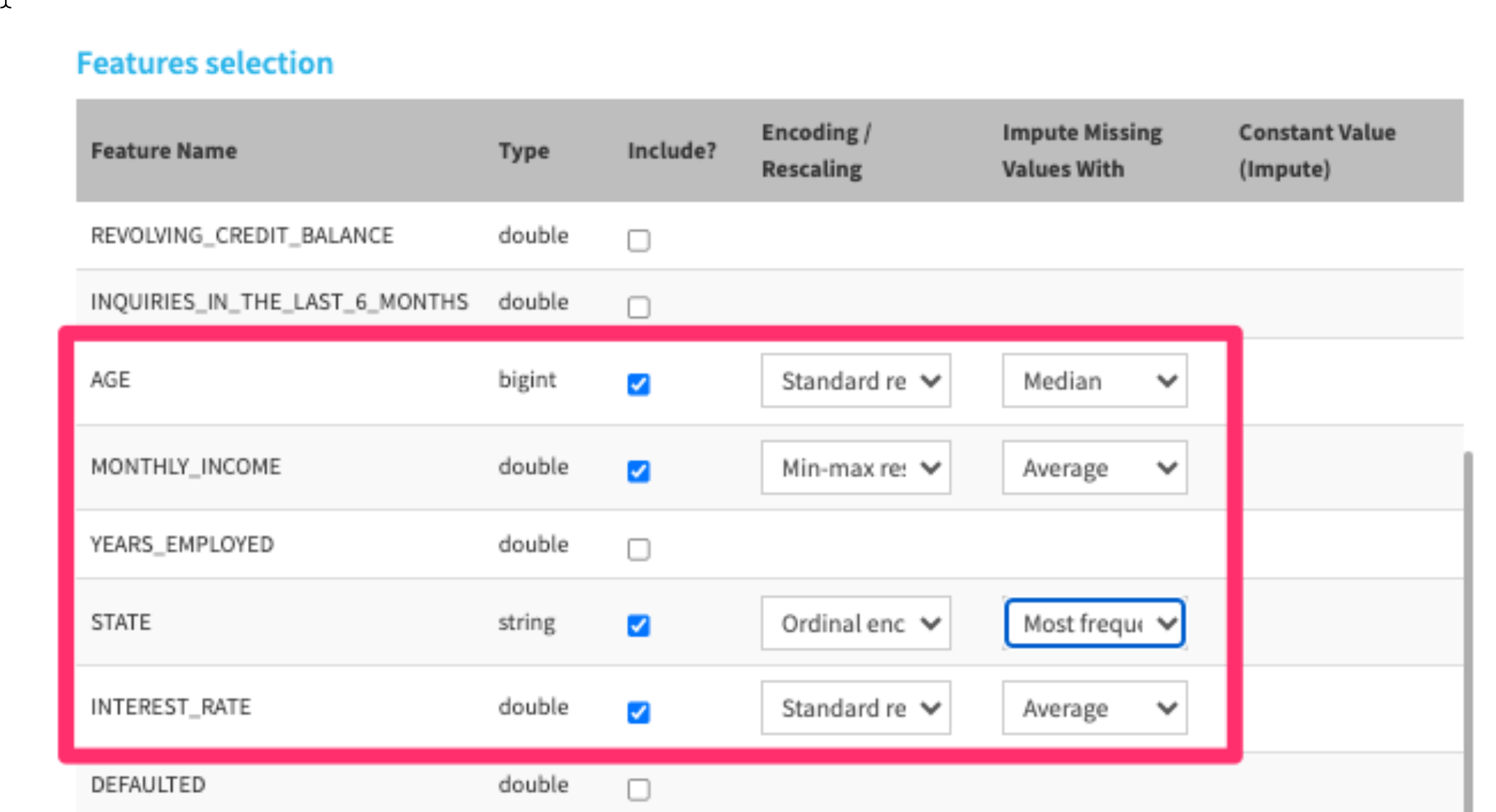This screenshot has width=1496, height=812.
Task: Uncheck the AGE include checkbox
Action: click(639, 384)
